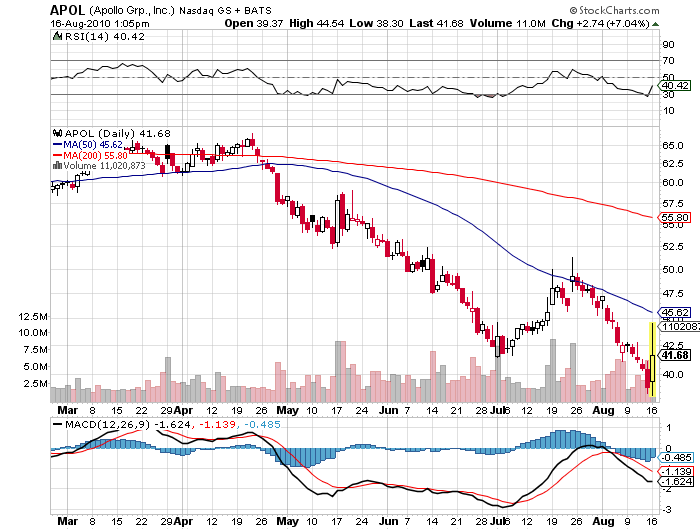Click the green up-triangle after the Chg value
700x530 pixels.
click(655, 24)
